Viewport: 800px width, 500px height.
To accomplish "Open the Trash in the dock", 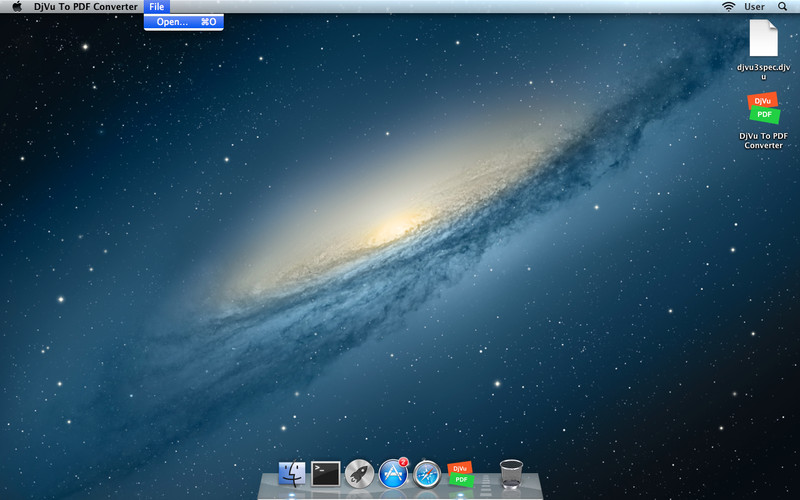I will (x=511, y=472).
